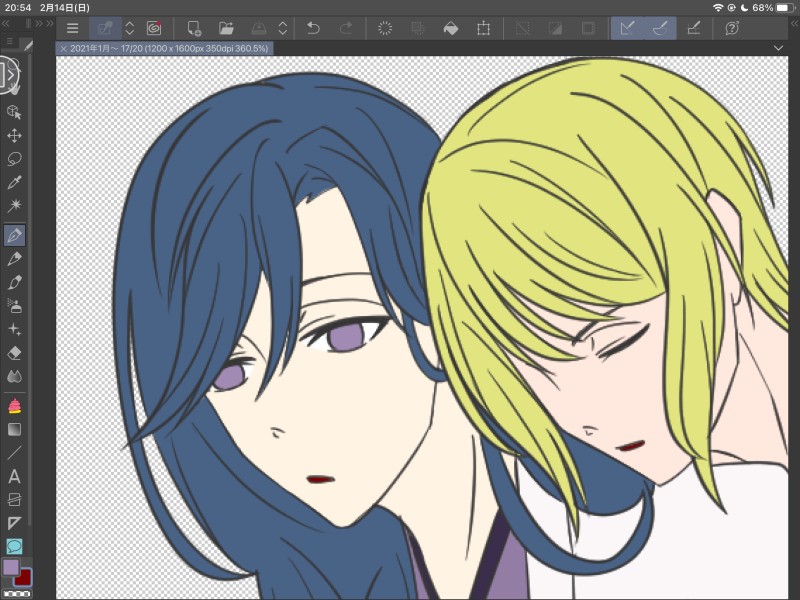The height and width of the screenshot is (600, 800).
Task: Click the Clear Outside Selection icon
Action: [x=417, y=28]
